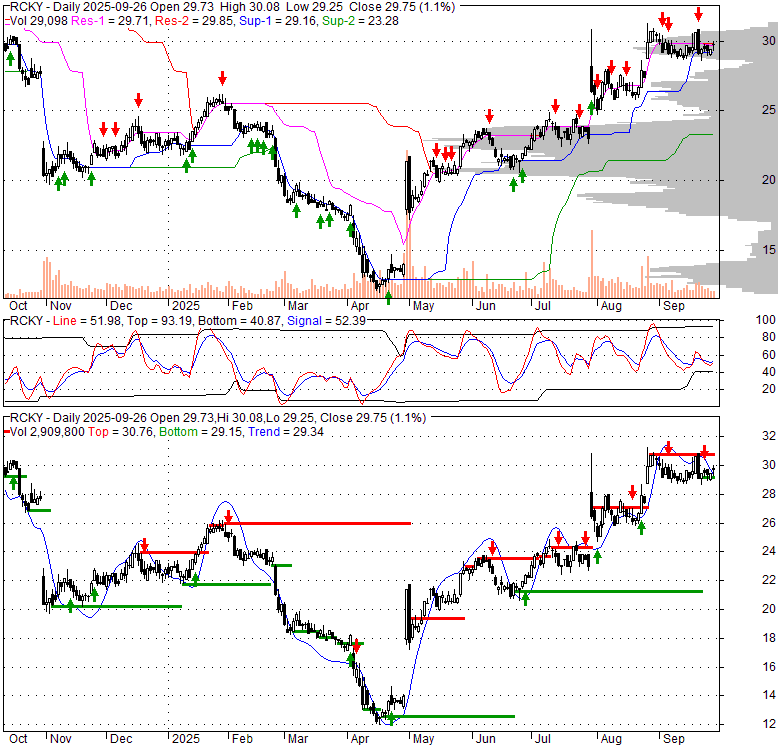The height and width of the screenshot is (745, 780).
Task: Click the 28 price label on bottom chart axis
Action: point(769,494)
